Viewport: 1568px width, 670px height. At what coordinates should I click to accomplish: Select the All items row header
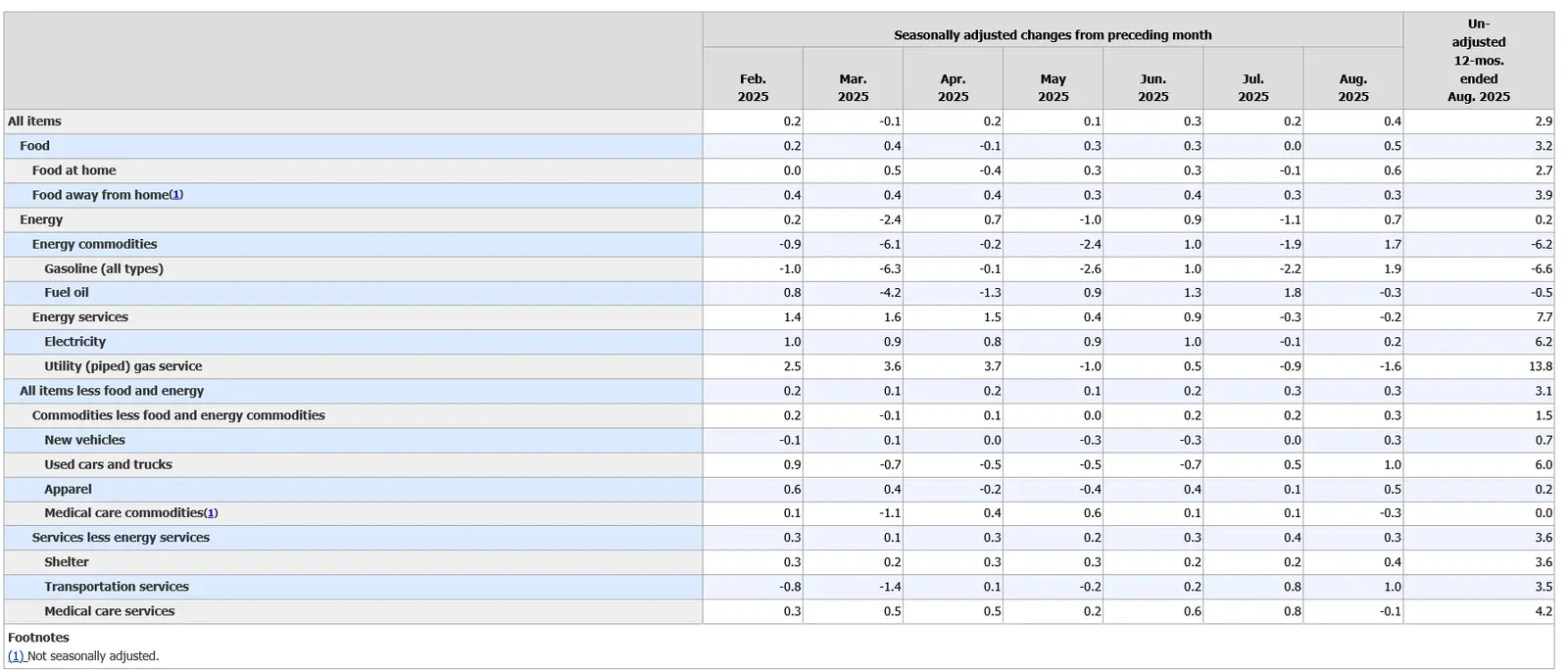tap(34, 121)
